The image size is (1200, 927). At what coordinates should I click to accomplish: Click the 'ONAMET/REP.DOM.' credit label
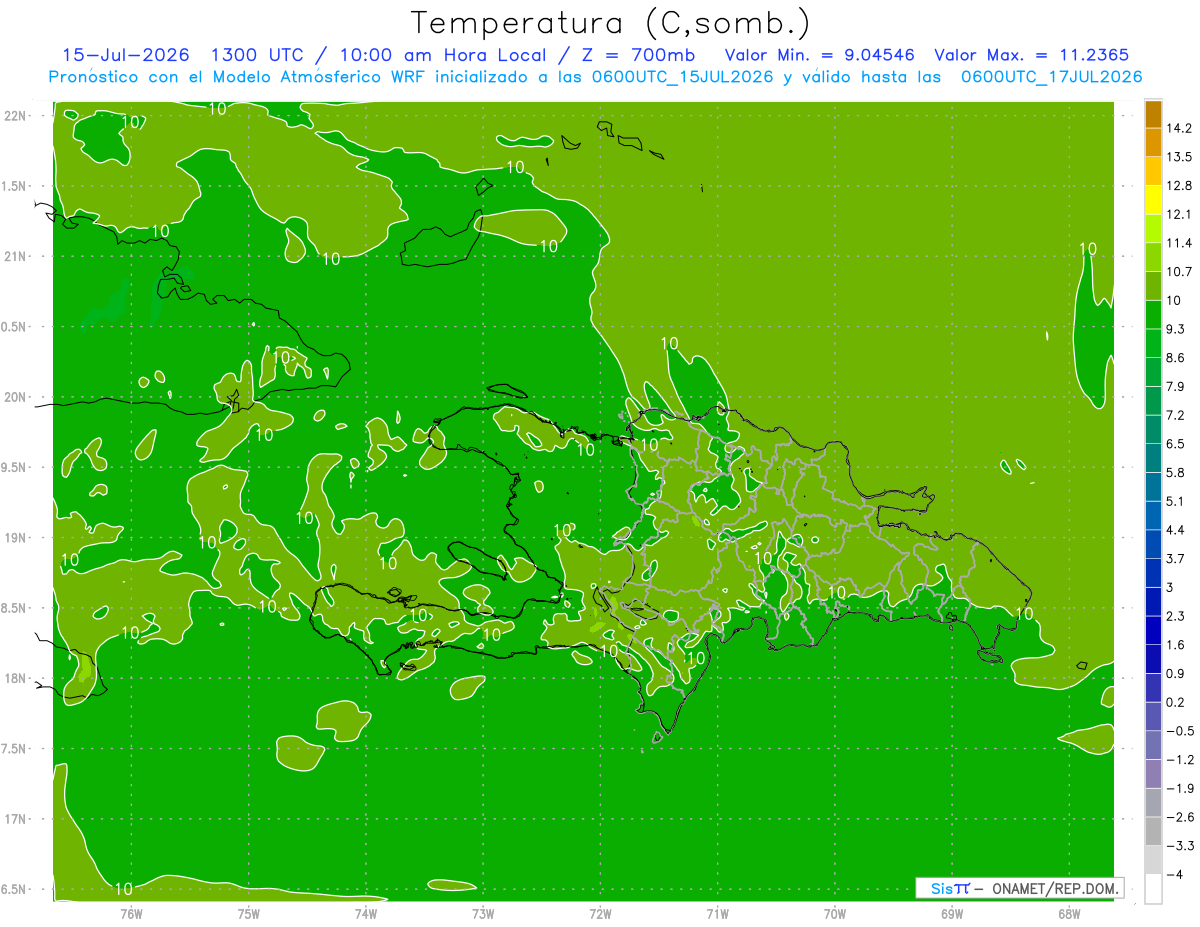tap(1054, 888)
